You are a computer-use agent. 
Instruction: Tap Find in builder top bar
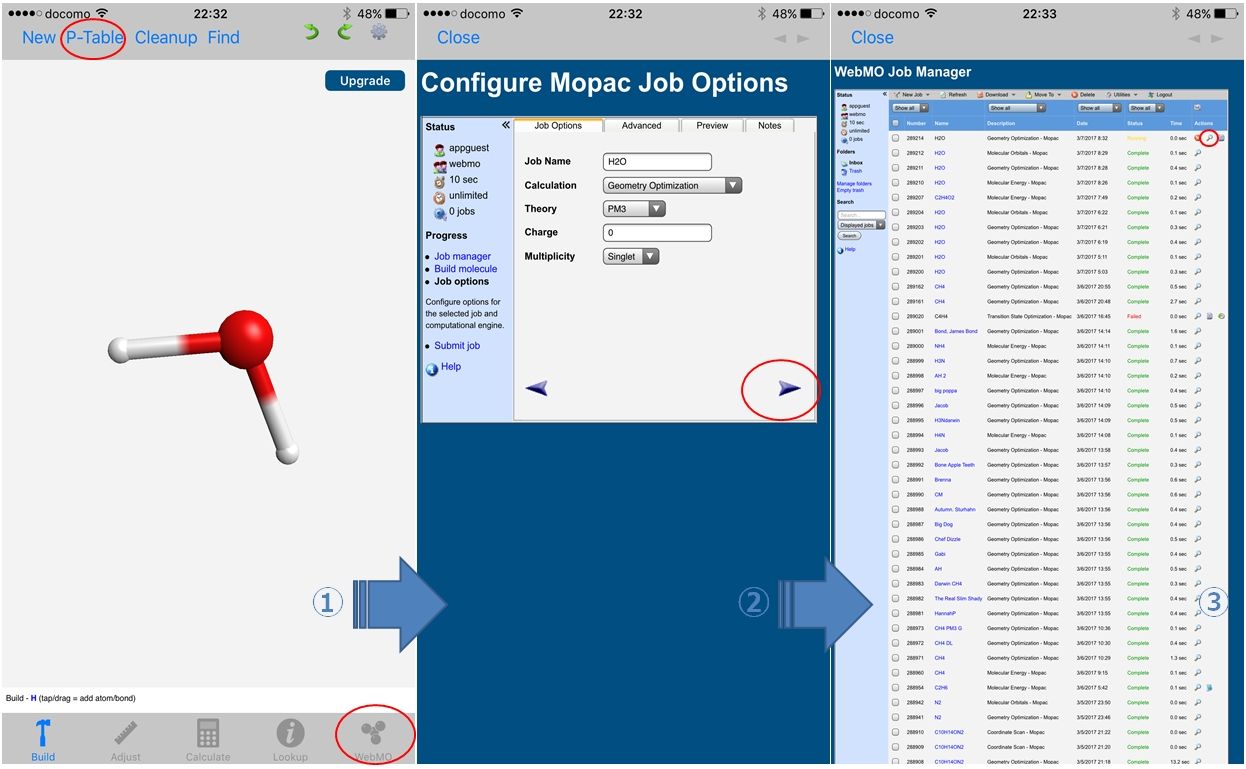224,38
